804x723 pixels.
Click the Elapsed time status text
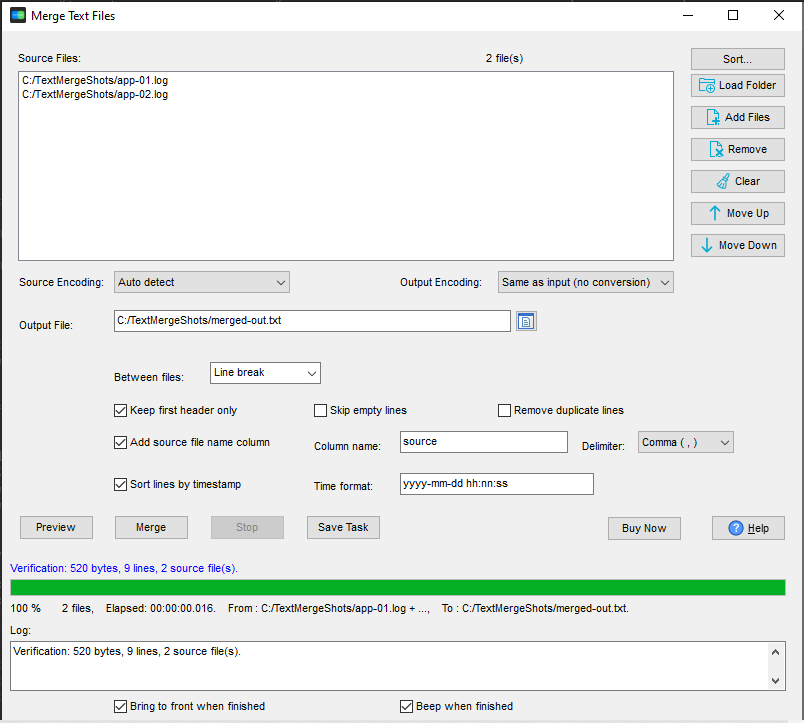160,609
